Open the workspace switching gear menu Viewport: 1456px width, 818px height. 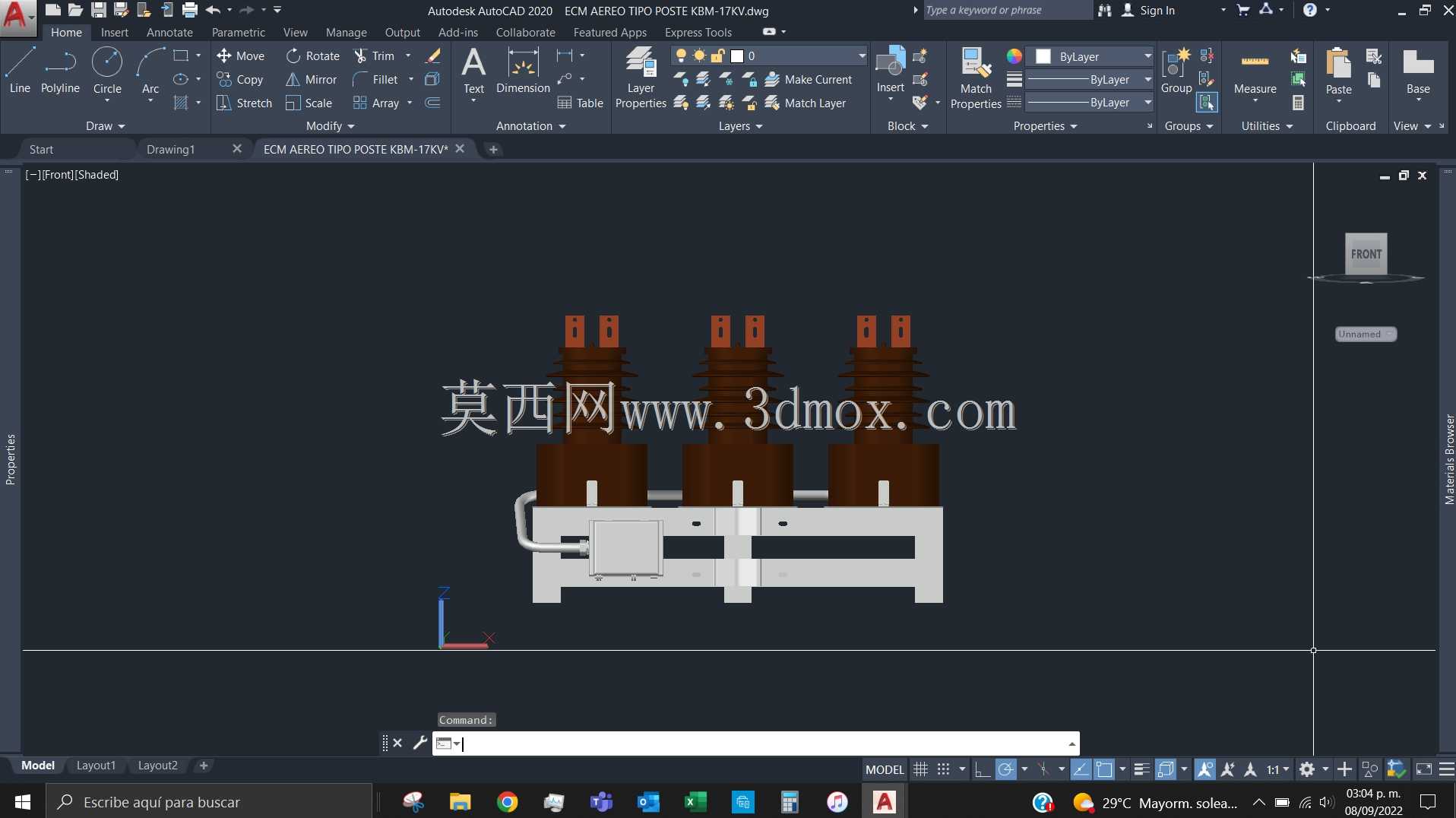(1312, 769)
